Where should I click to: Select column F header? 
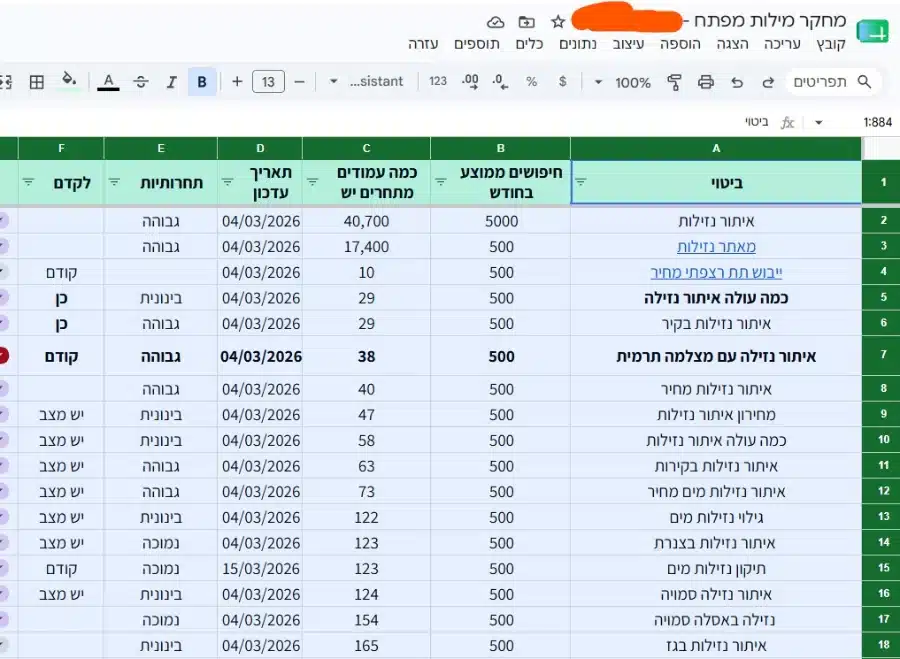coord(61,149)
